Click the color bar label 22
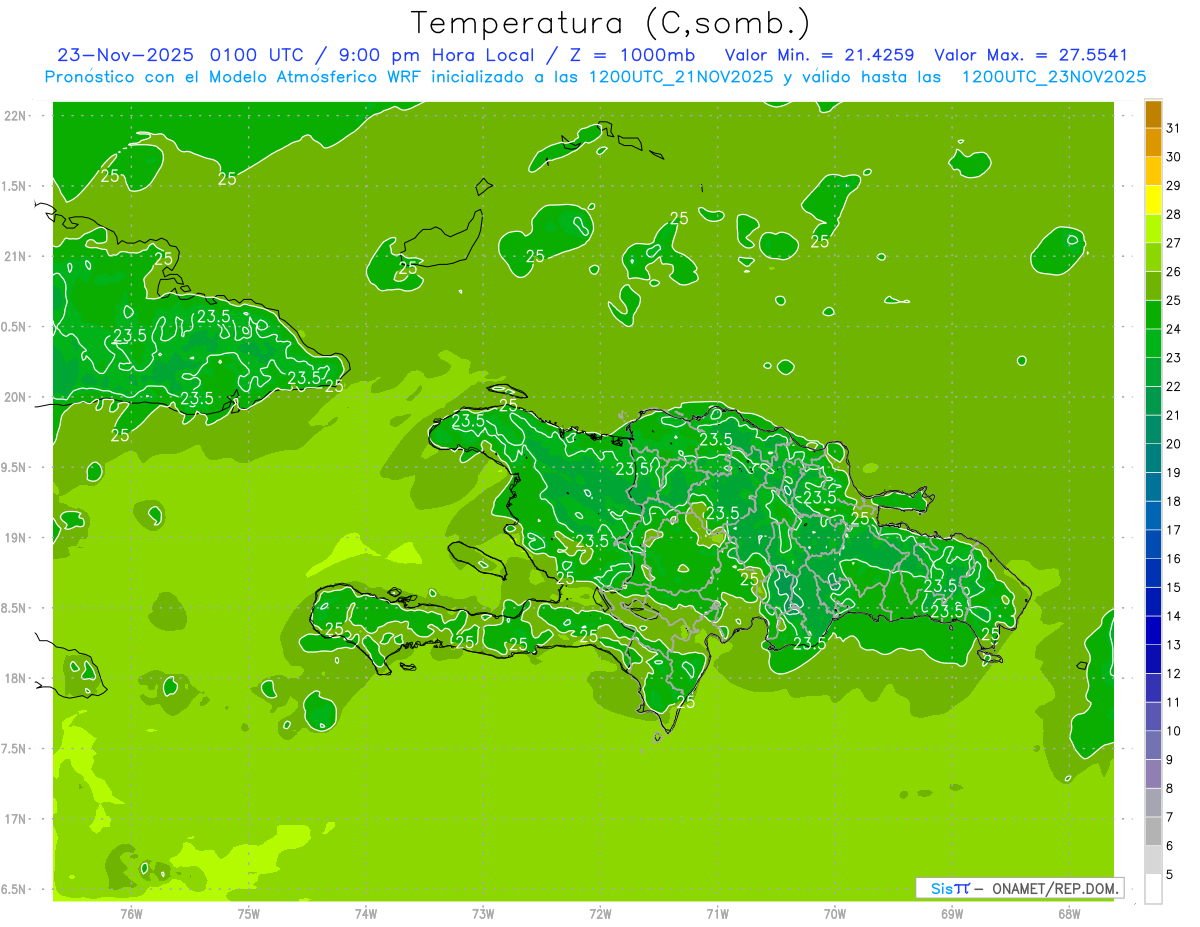1200x927 pixels. pos(1173,386)
